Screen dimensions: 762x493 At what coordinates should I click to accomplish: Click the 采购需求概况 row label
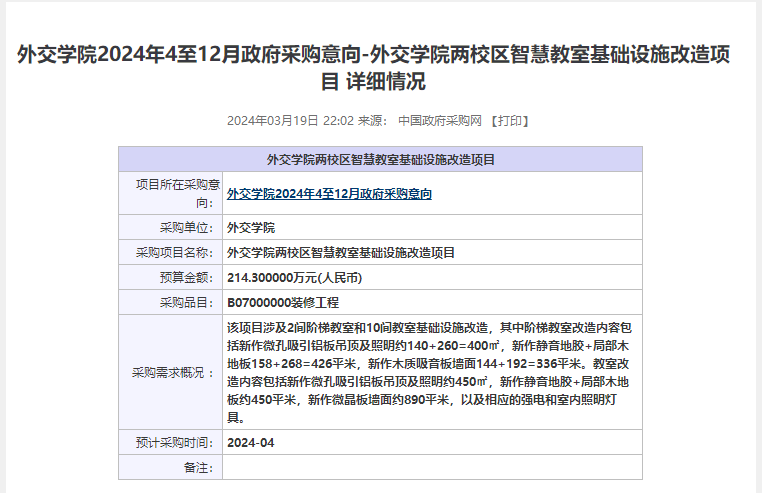pos(174,372)
